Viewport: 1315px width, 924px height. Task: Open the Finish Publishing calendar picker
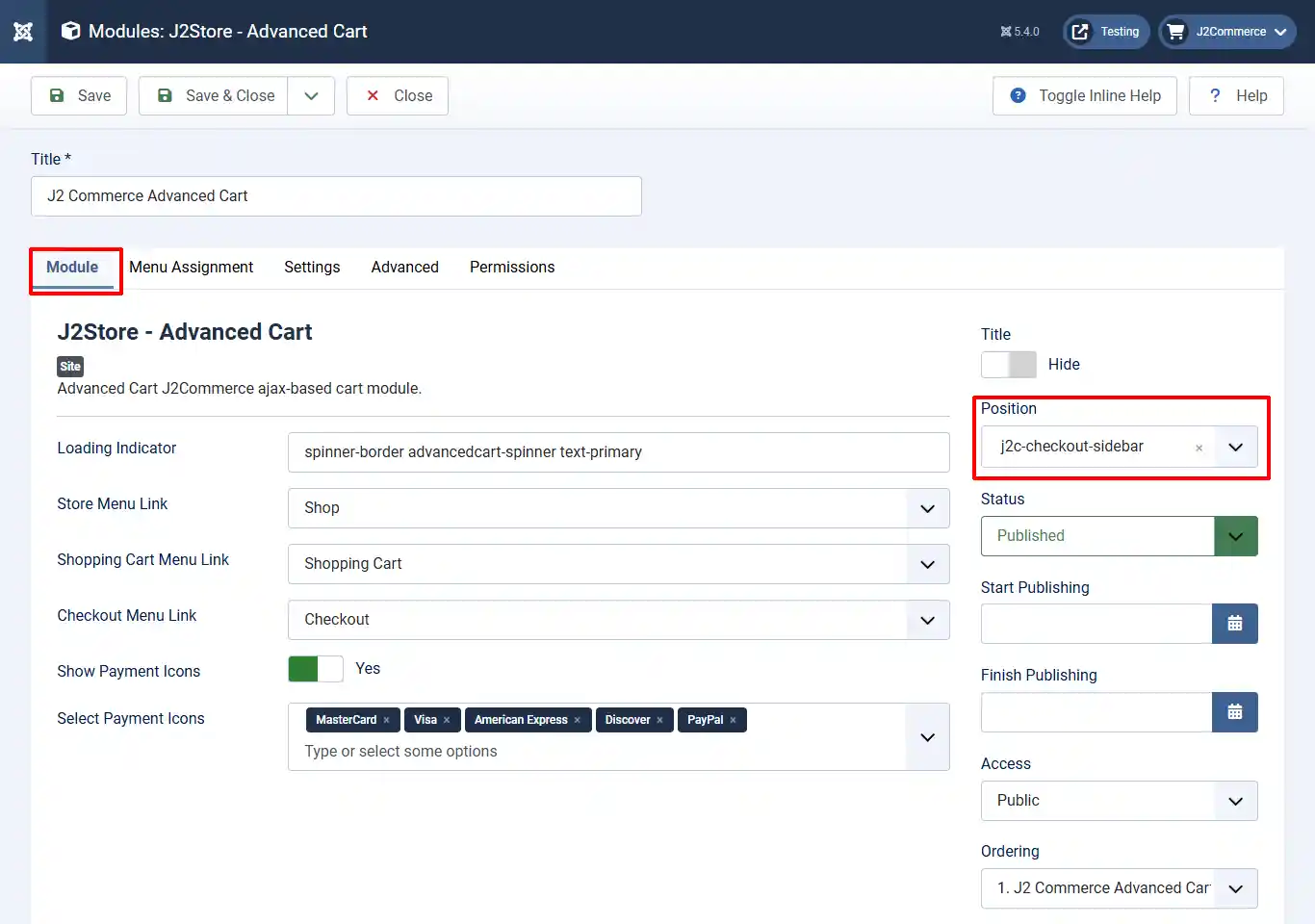click(x=1235, y=712)
